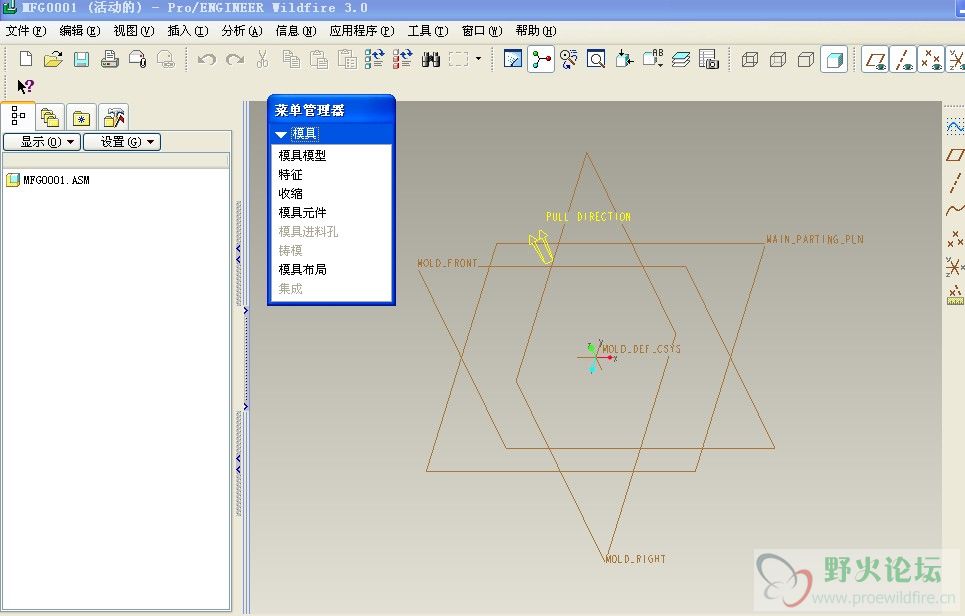The height and width of the screenshot is (616, 965).
Task: Click the right-side datum axis tool
Action: click(955, 182)
